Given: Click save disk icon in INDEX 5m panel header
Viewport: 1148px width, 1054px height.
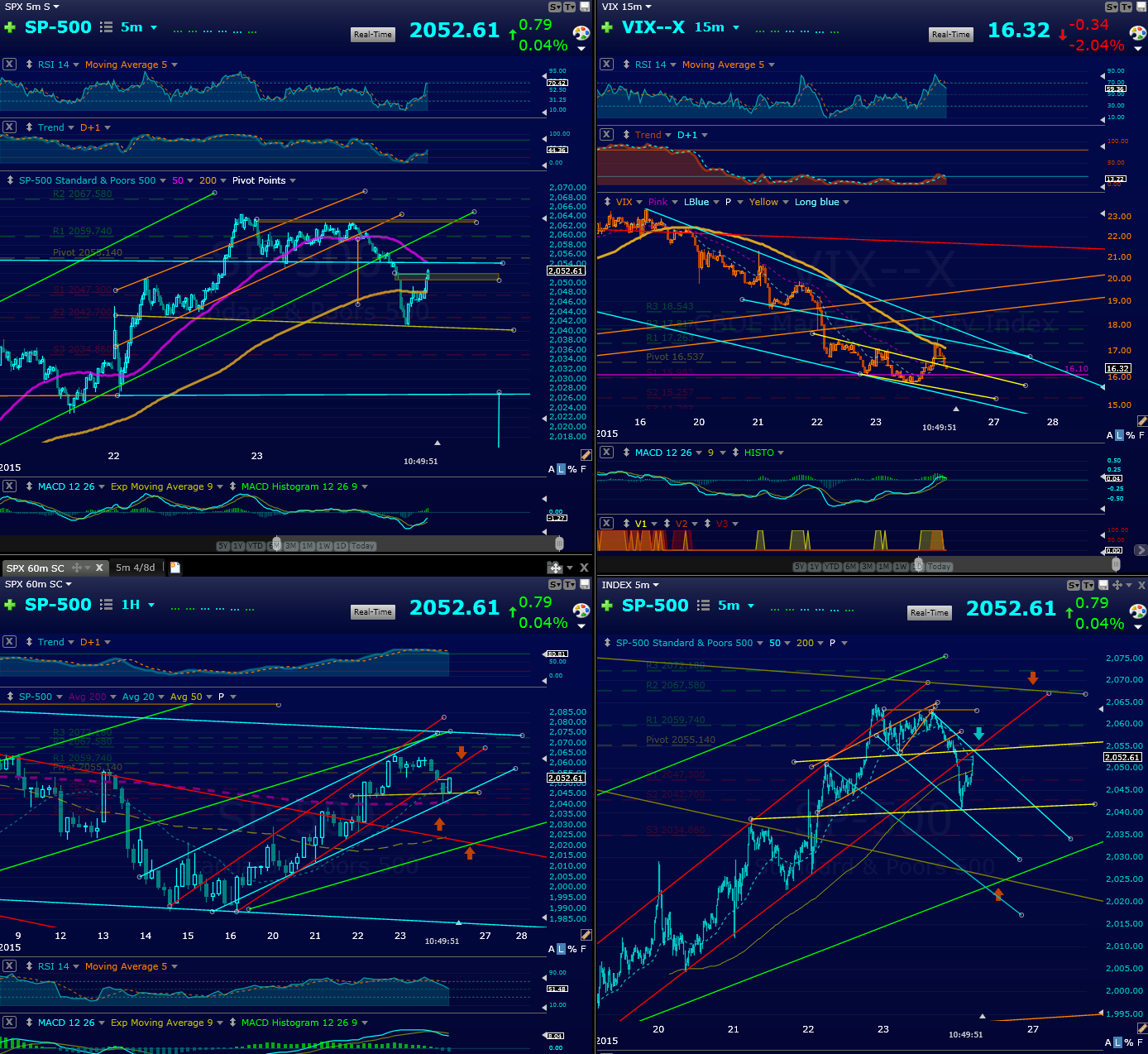Looking at the screenshot, I should [1103, 585].
